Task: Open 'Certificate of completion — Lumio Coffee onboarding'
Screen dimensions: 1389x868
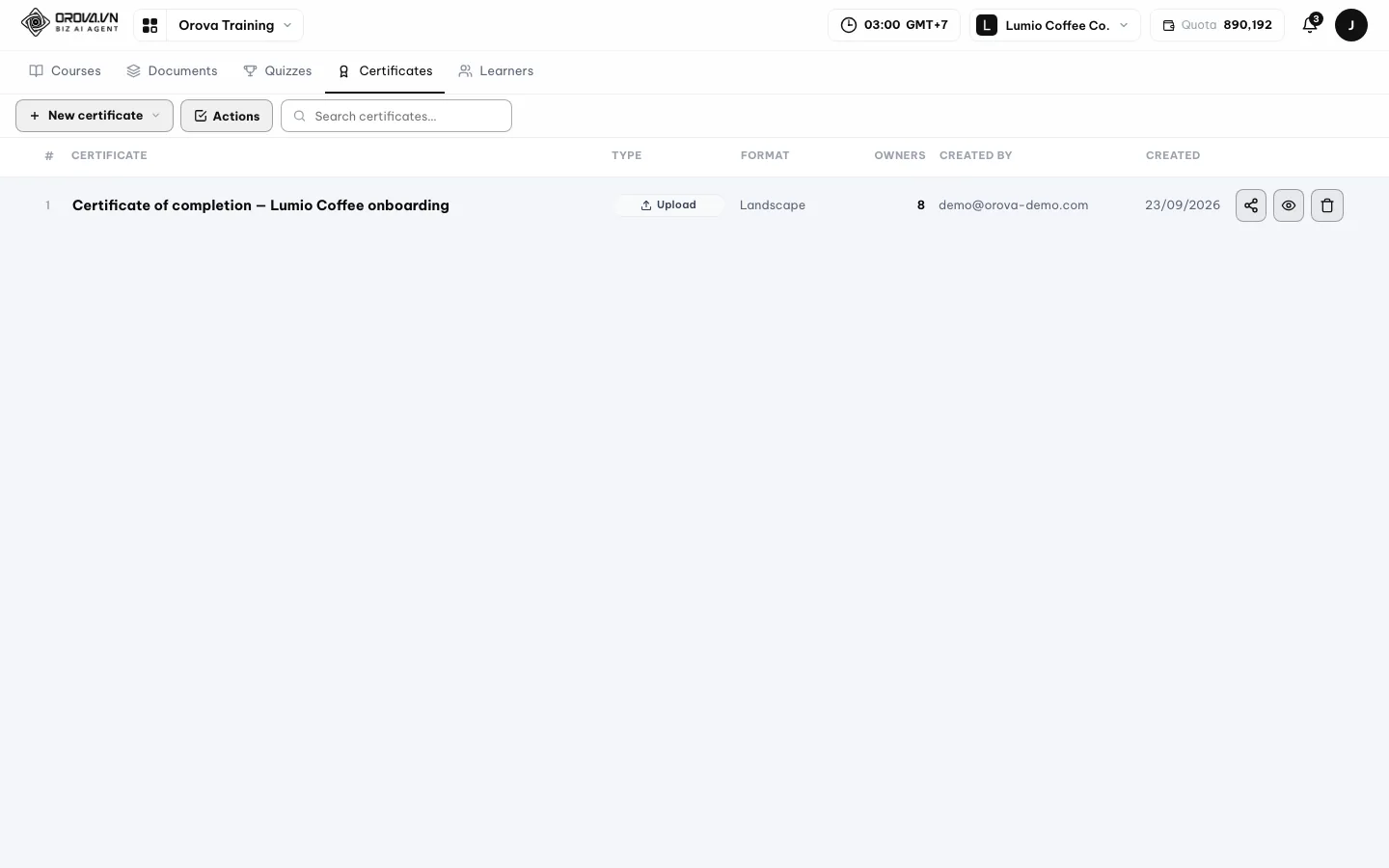Action: click(260, 205)
